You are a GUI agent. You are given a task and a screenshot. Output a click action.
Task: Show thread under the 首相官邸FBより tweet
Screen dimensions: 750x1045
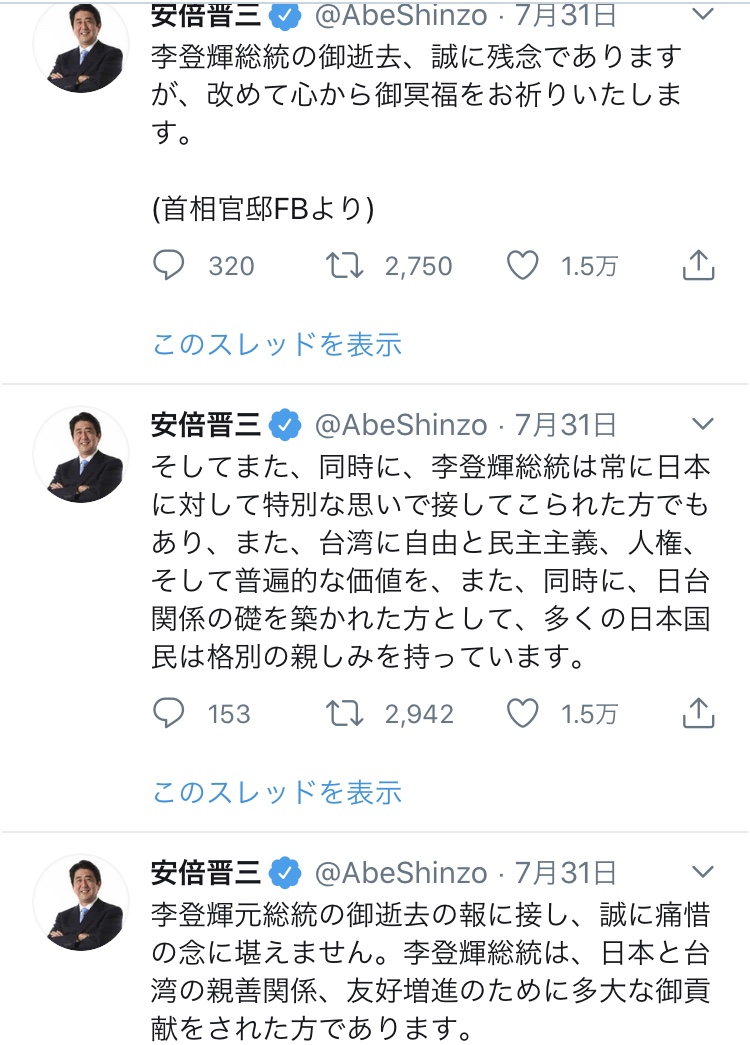(277, 345)
